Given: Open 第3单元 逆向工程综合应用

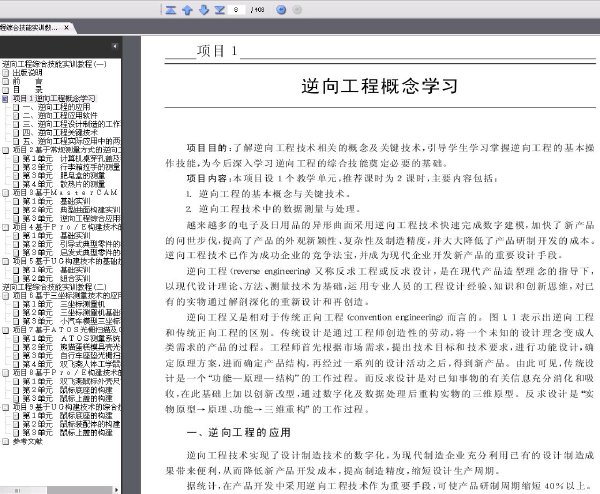Looking at the screenshot, I should tap(71, 218).
